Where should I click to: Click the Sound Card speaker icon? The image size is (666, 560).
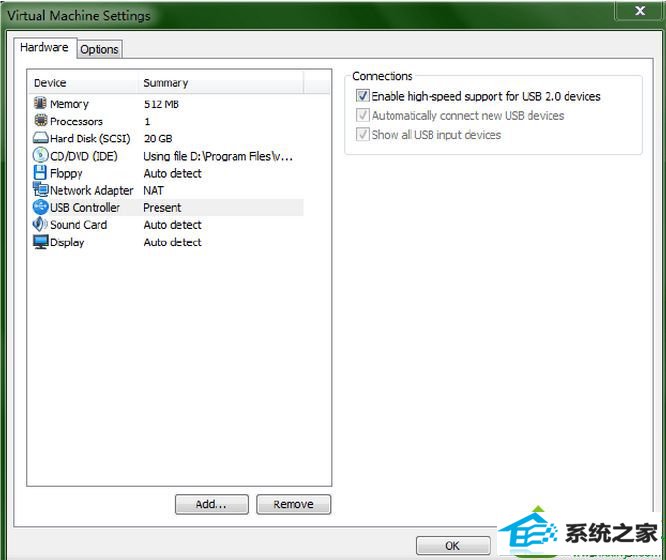pos(40,224)
